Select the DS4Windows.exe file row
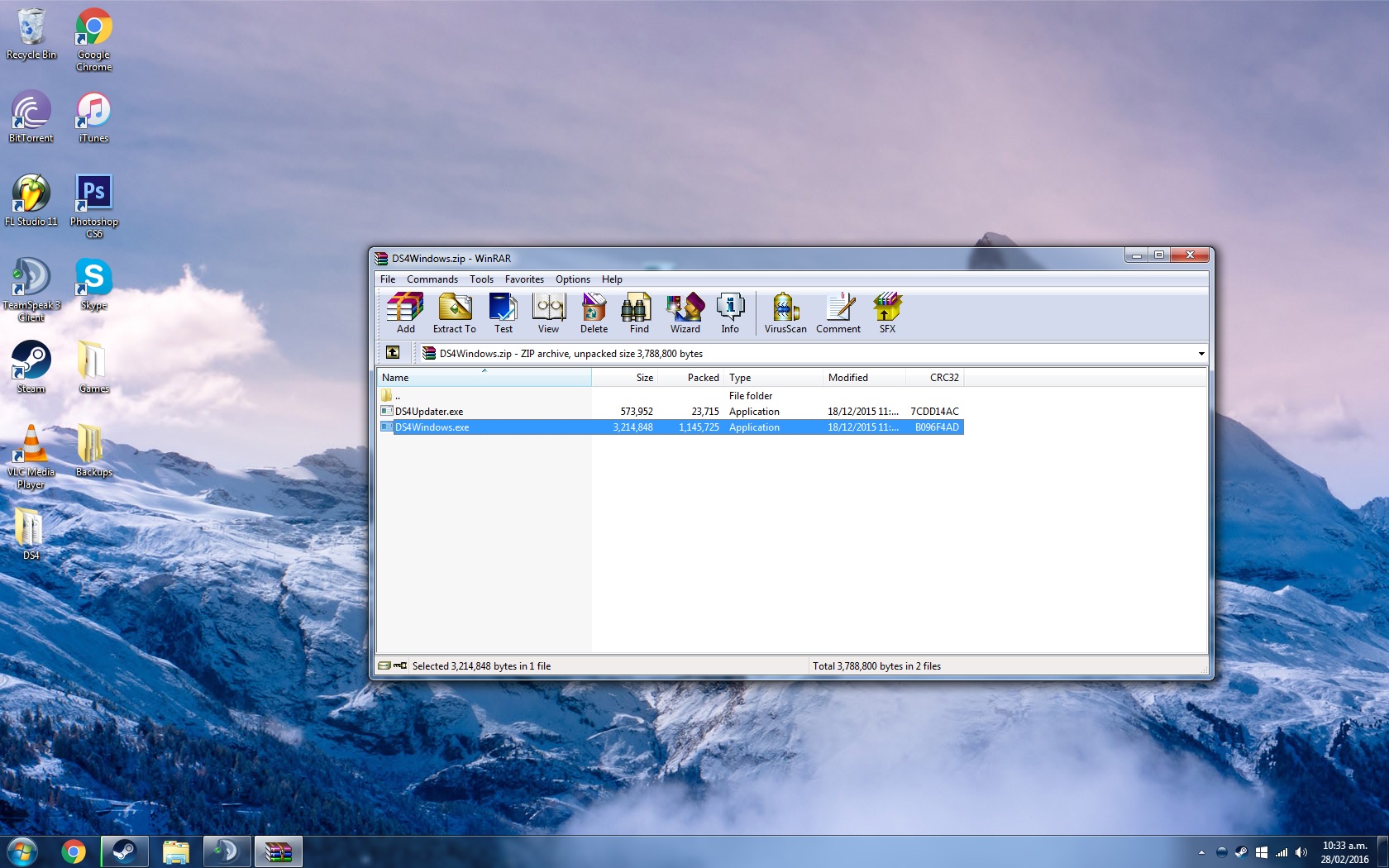 pyautogui.click(x=671, y=427)
